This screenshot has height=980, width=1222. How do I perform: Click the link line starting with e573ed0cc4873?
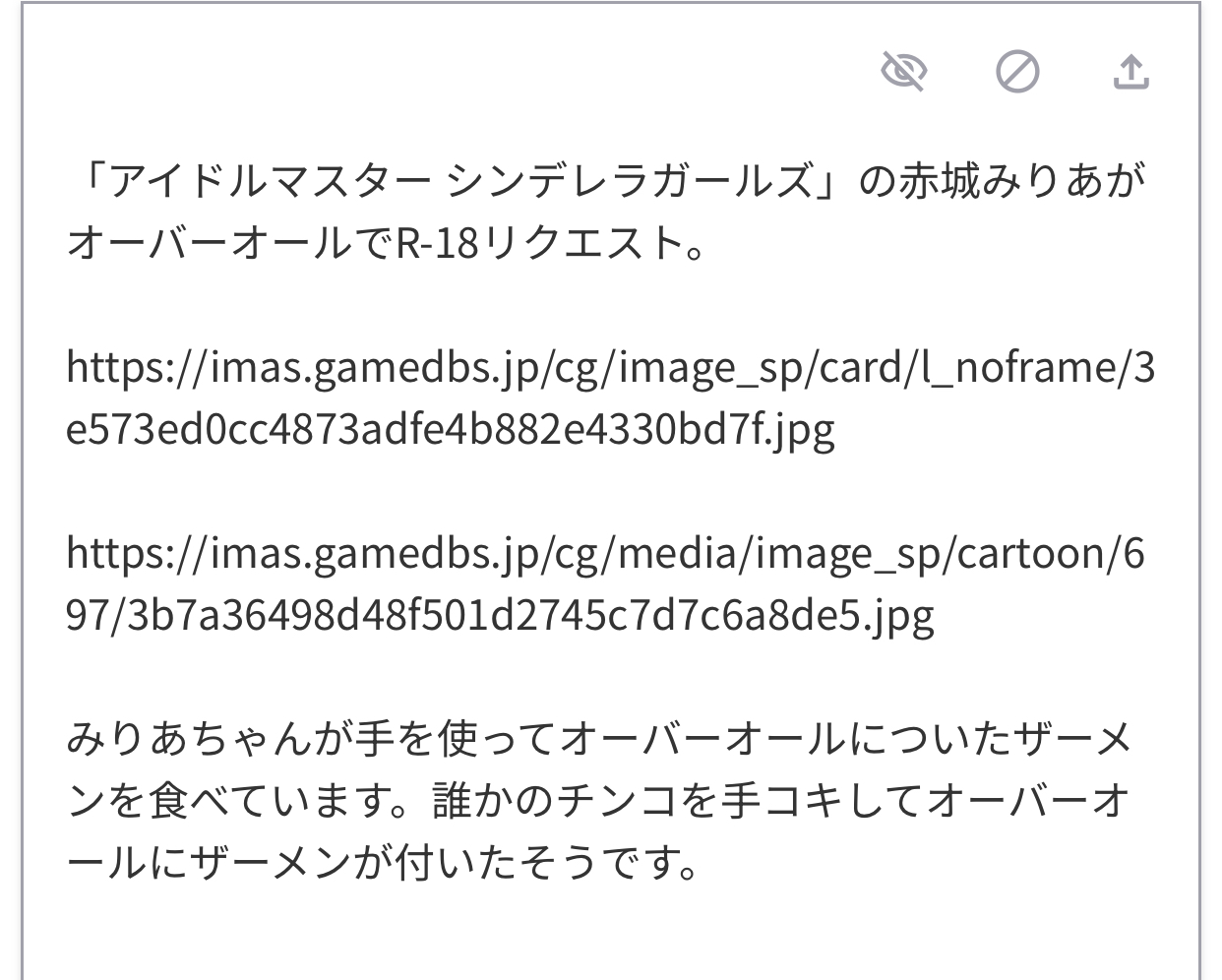pyautogui.click(x=451, y=430)
